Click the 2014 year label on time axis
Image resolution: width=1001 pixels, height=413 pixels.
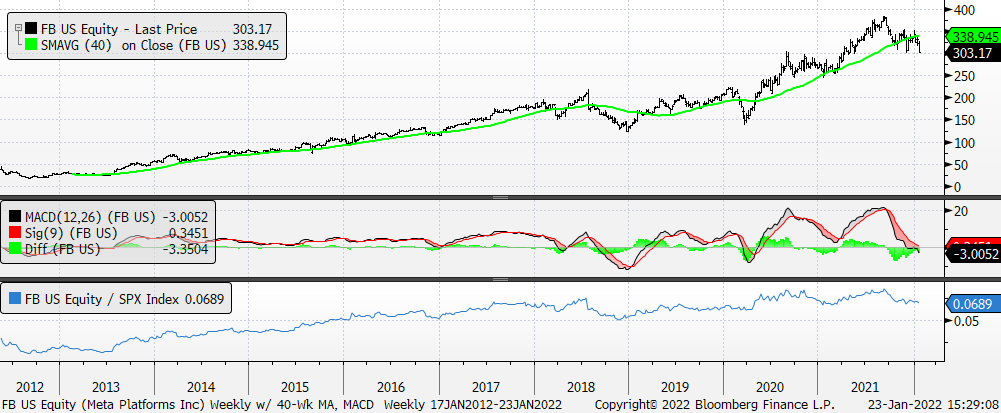coord(201,387)
